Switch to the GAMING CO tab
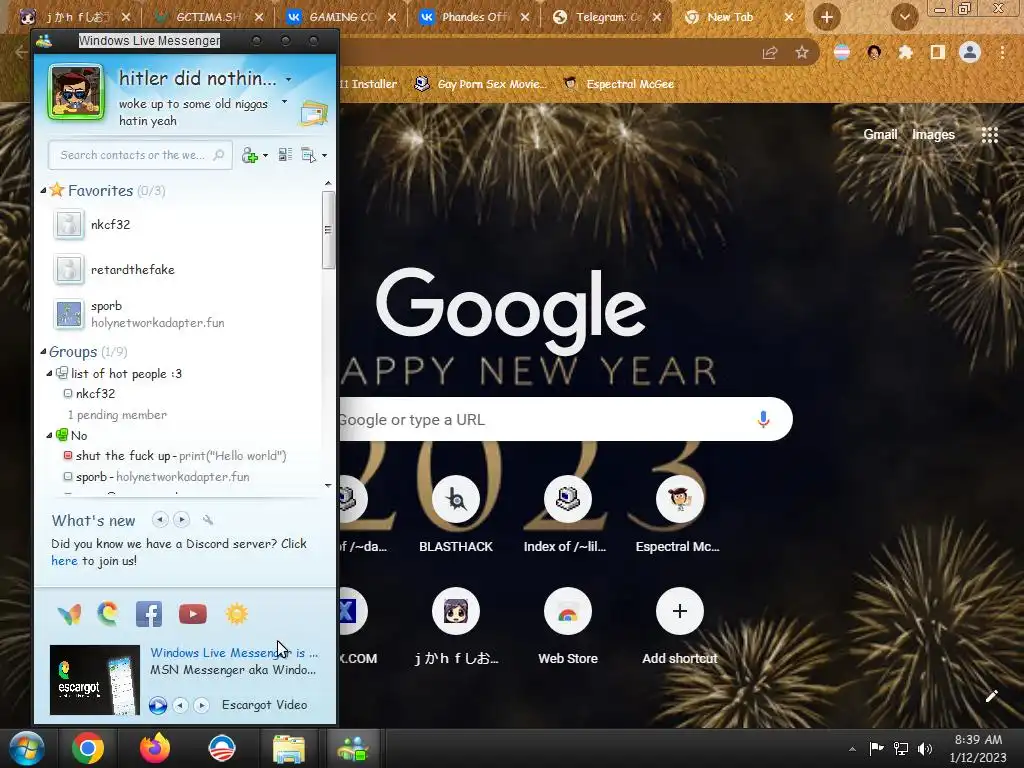 pos(342,17)
